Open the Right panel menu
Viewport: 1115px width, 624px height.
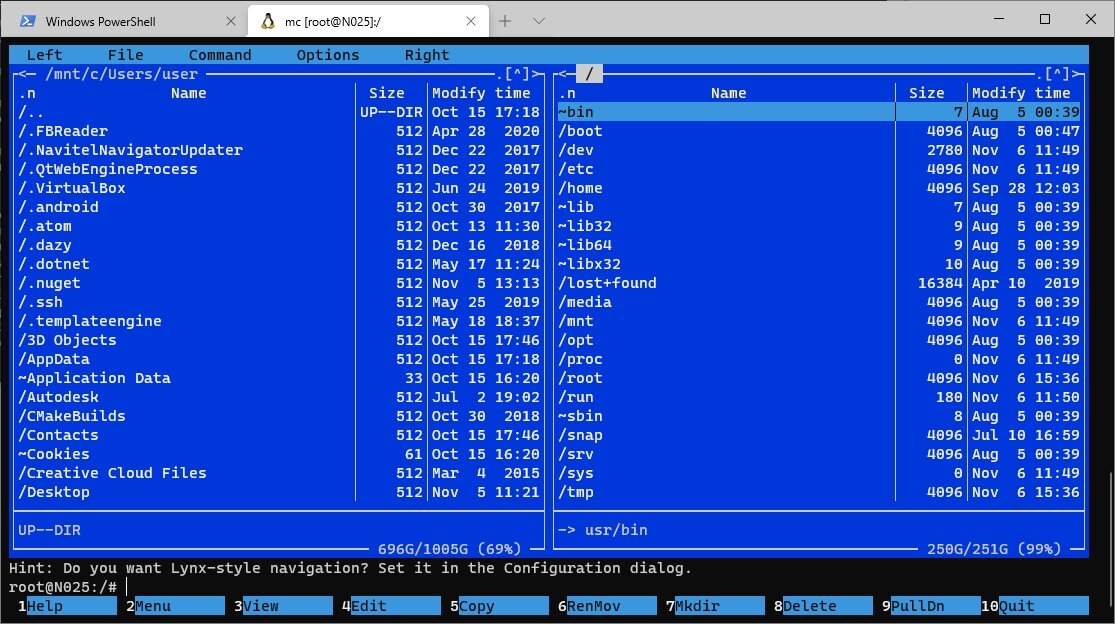[427, 55]
